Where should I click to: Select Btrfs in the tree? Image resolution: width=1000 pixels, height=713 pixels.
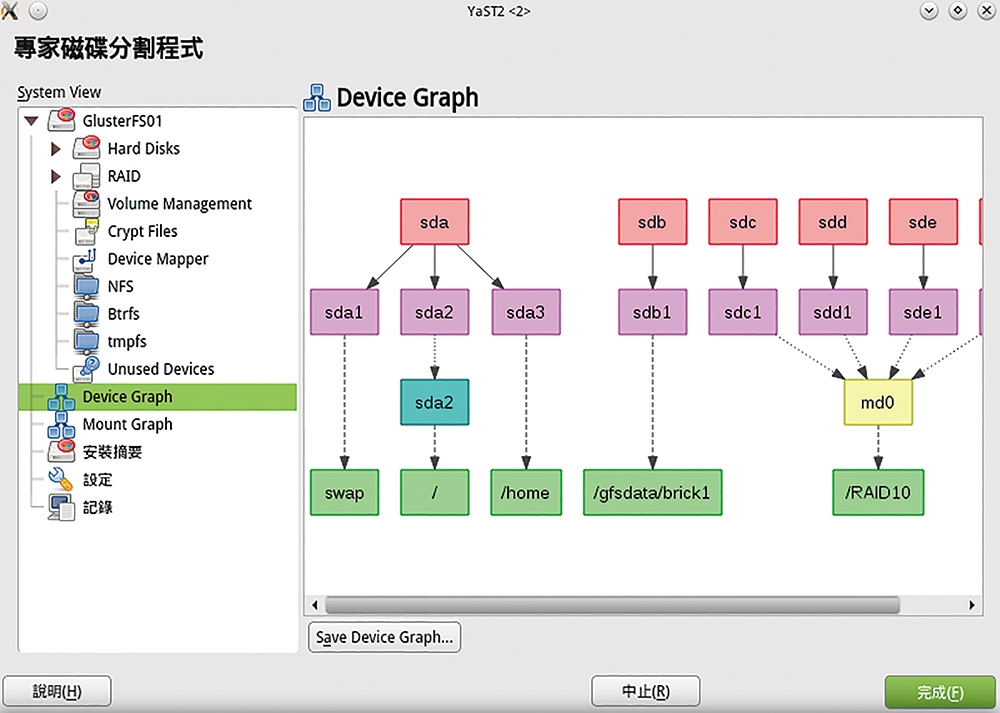click(123, 314)
